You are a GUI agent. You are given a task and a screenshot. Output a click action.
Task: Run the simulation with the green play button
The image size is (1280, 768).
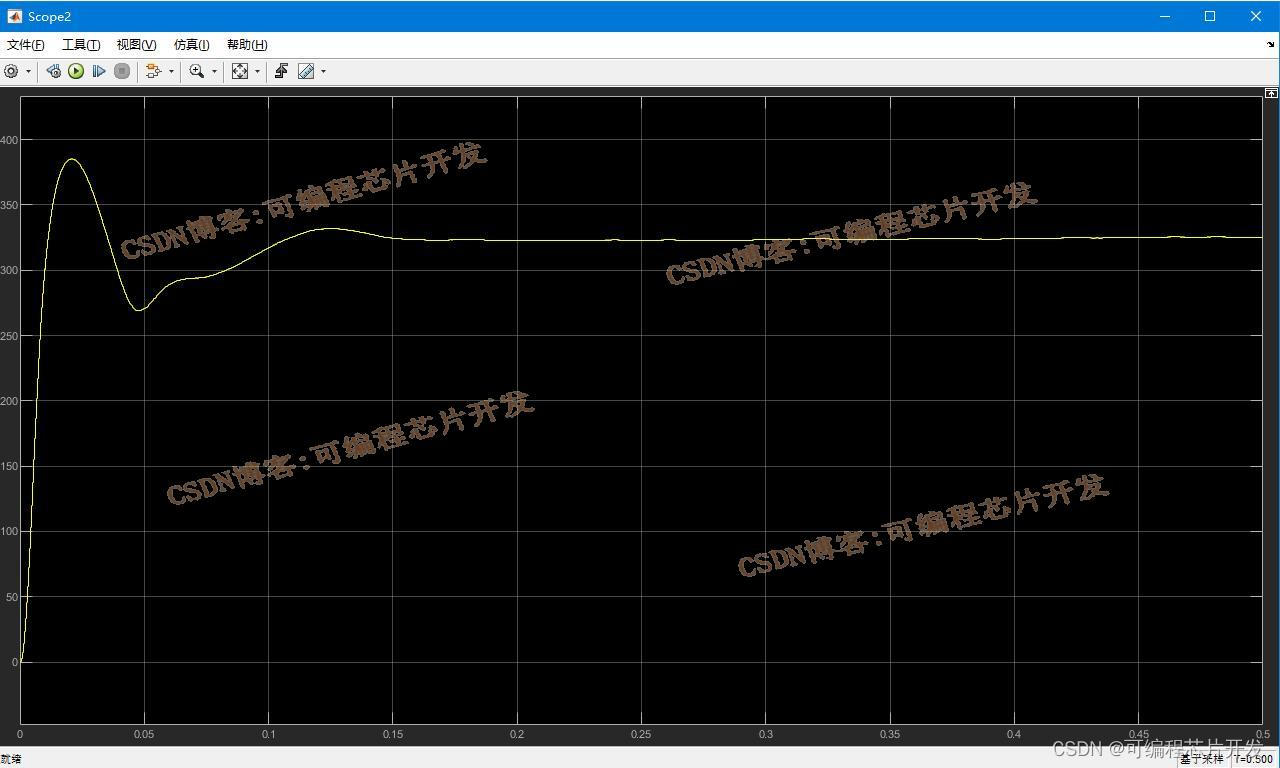pyautogui.click(x=76, y=71)
